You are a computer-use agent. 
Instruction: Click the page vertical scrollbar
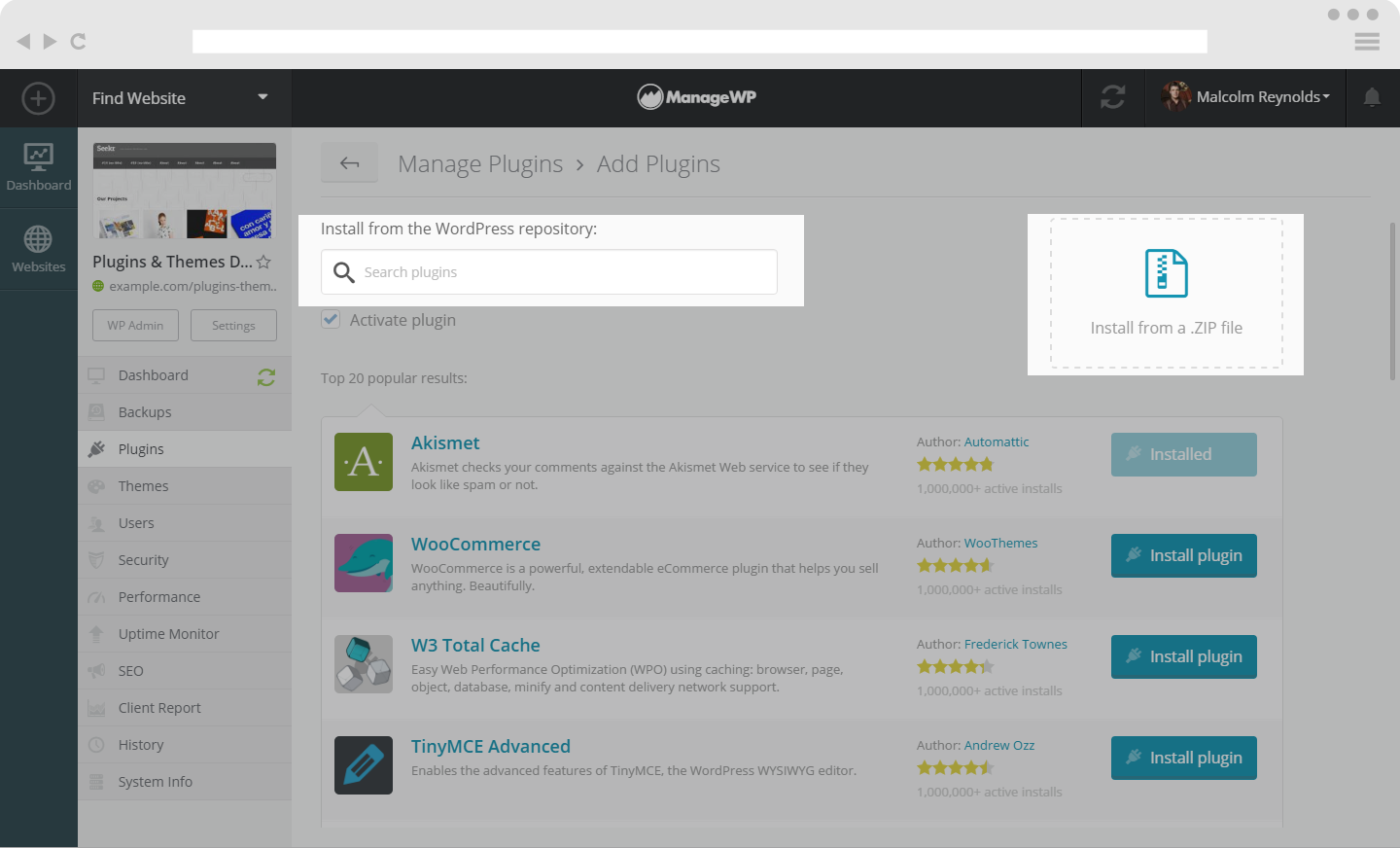point(1393,301)
